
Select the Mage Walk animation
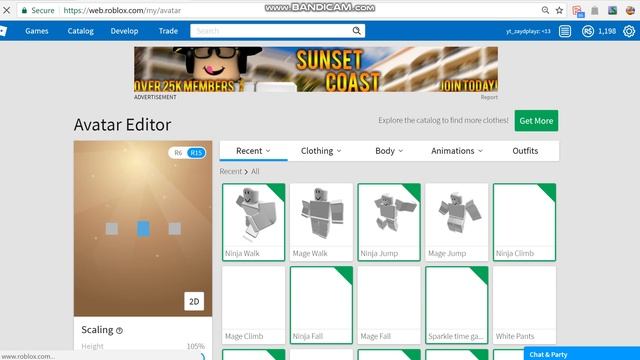[321, 222]
